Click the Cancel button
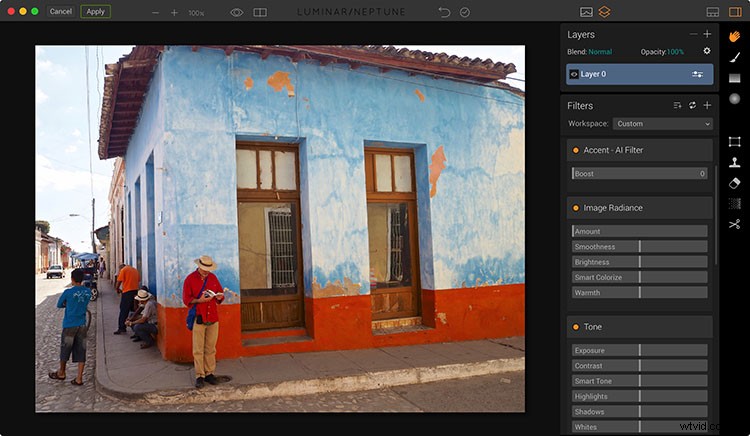This screenshot has width=750, height=436. pyautogui.click(x=61, y=11)
